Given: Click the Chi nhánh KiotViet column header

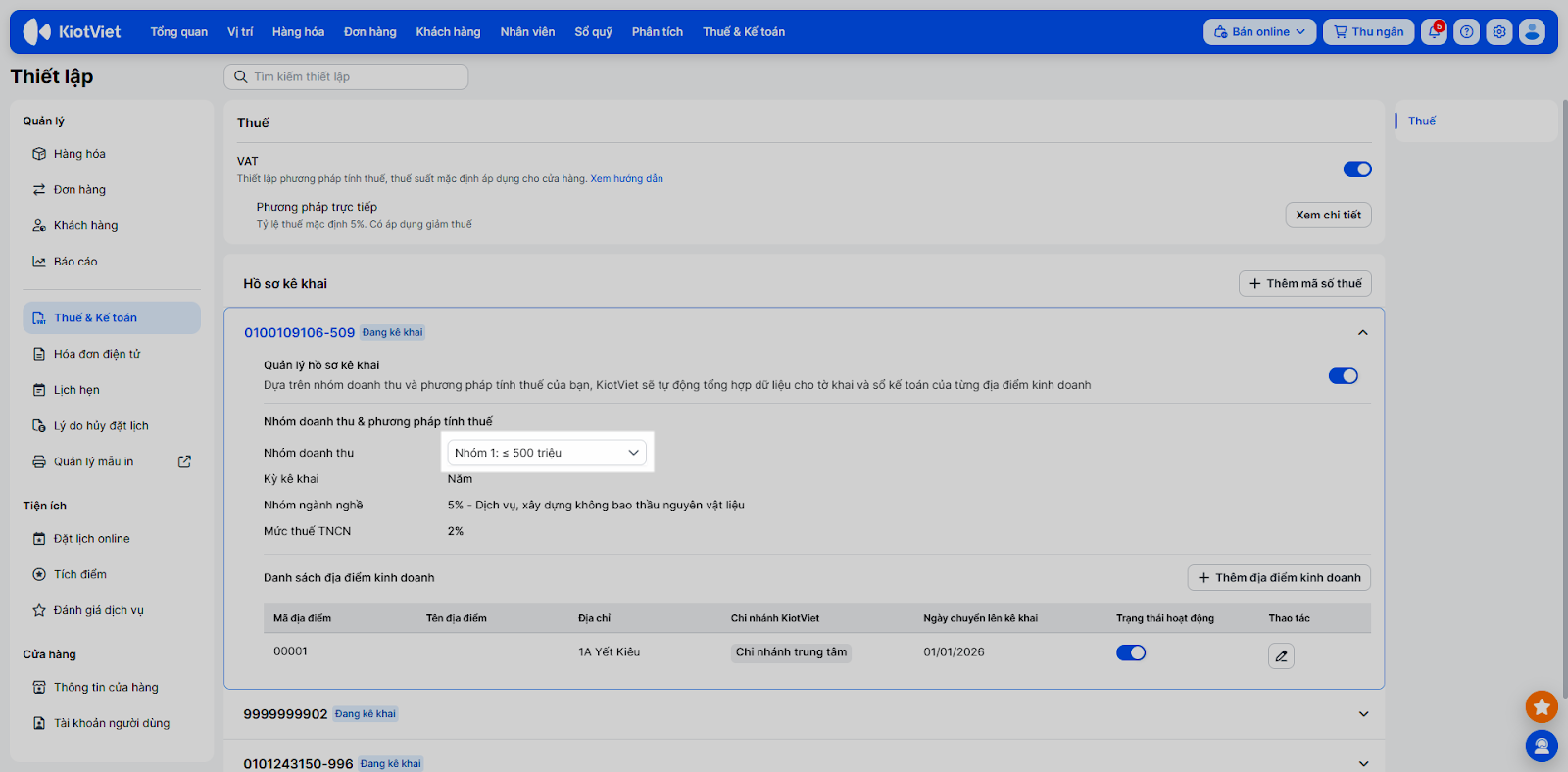Looking at the screenshot, I should pyautogui.click(x=775, y=618).
